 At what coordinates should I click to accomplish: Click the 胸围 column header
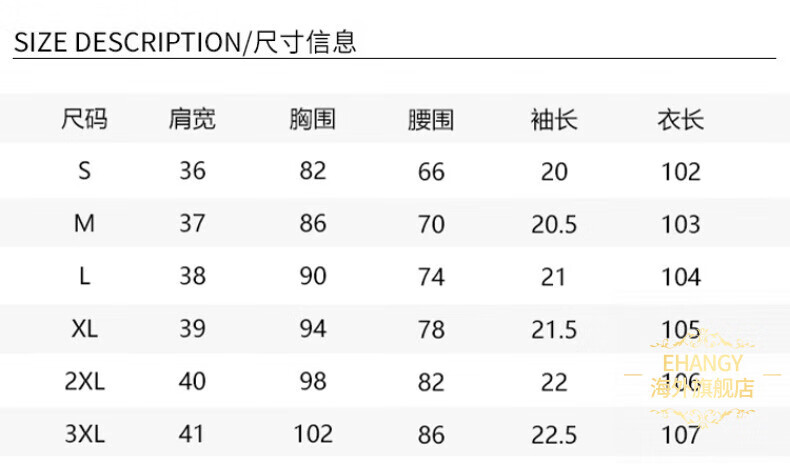(312, 120)
